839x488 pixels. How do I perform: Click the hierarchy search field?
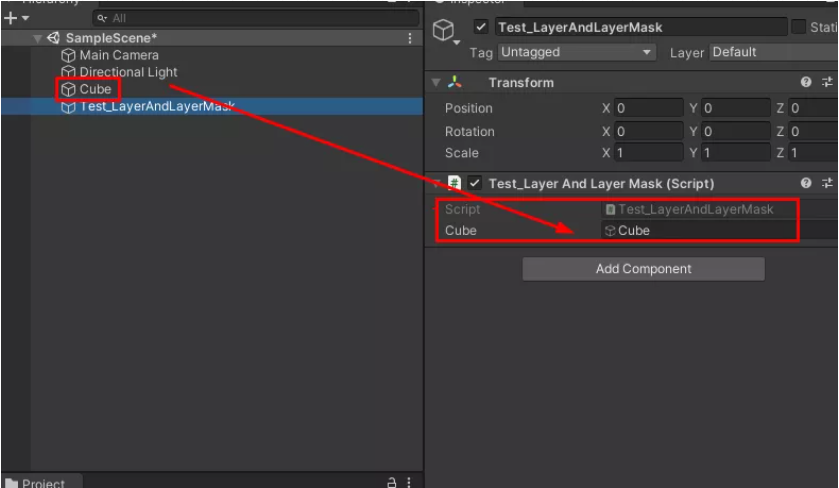[x=256, y=18]
